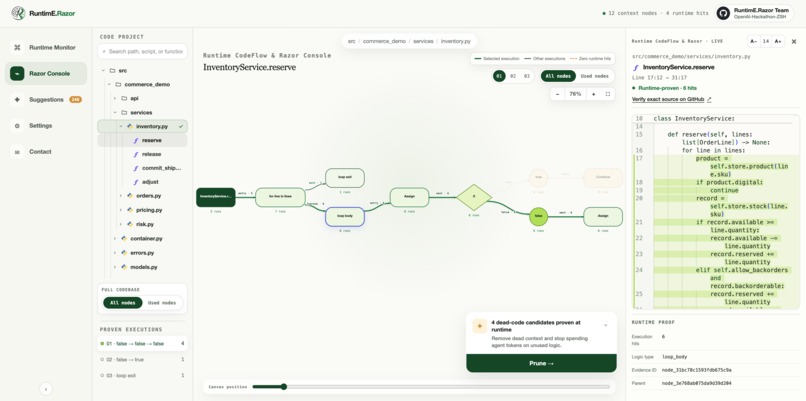The height and width of the screenshot is (401, 806).
Task: Click the fit-to-screen canvas icon
Action: tap(608, 94)
